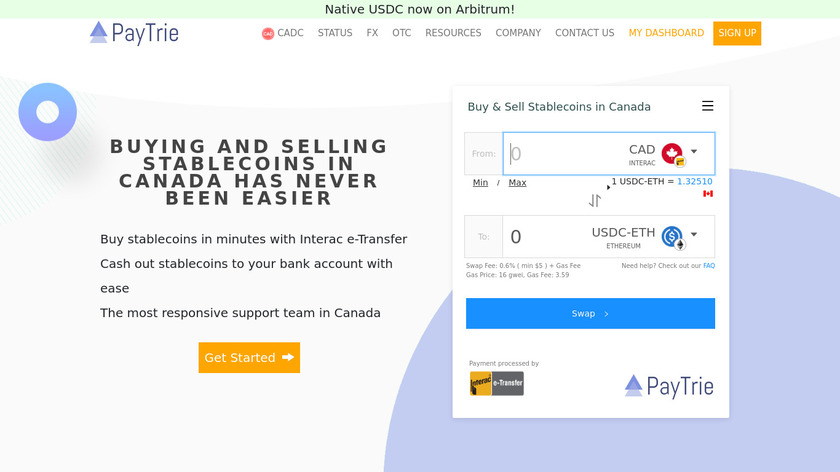The image size is (840, 472).
Task: Click the CAD Canadian maple leaf icon
Action: point(672,153)
